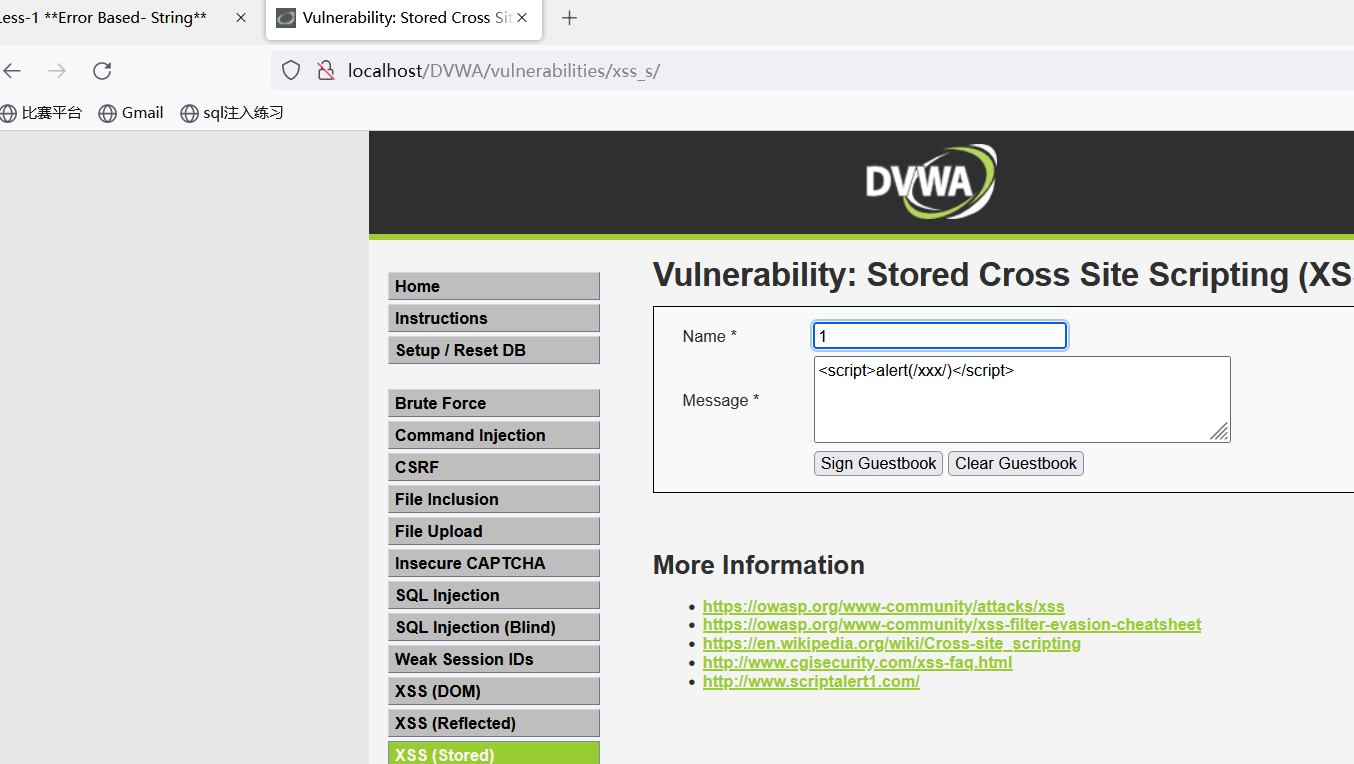
Task: Go to Command Injection page
Action: [x=494, y=435]
